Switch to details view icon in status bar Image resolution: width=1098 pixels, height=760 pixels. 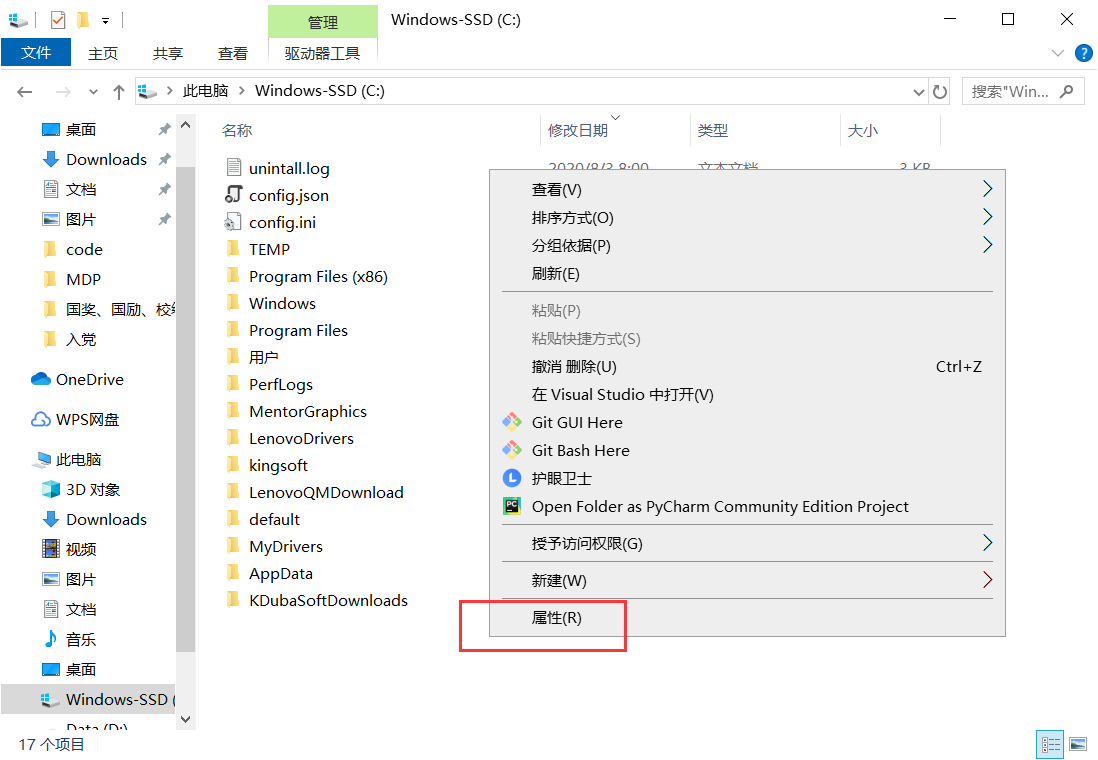(1051, 744)
